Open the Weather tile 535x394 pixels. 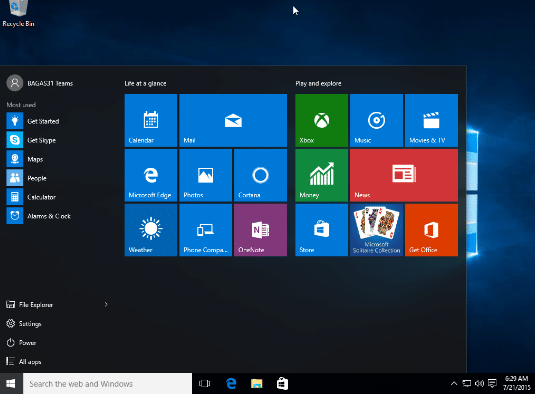(x=151, y=230)
